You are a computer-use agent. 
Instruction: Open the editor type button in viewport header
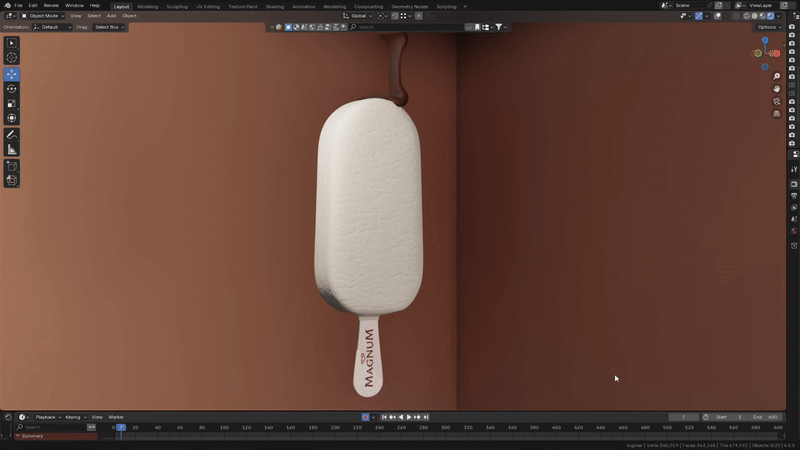point(10,16)
